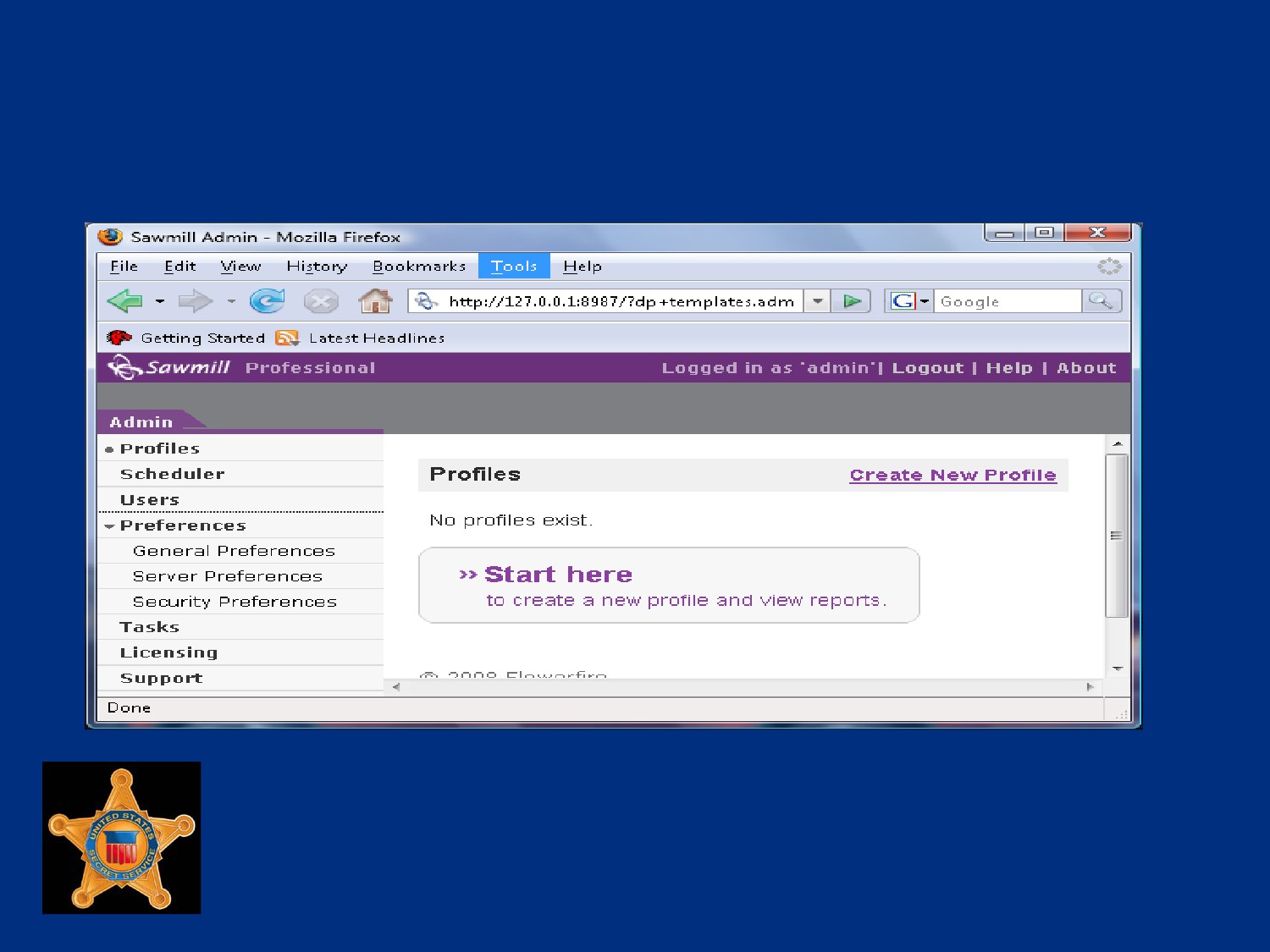This screenshot has height=952, width=1270.
Task: Click the vertical scrollbar up arrow
Action: (x=1117, y=444)
